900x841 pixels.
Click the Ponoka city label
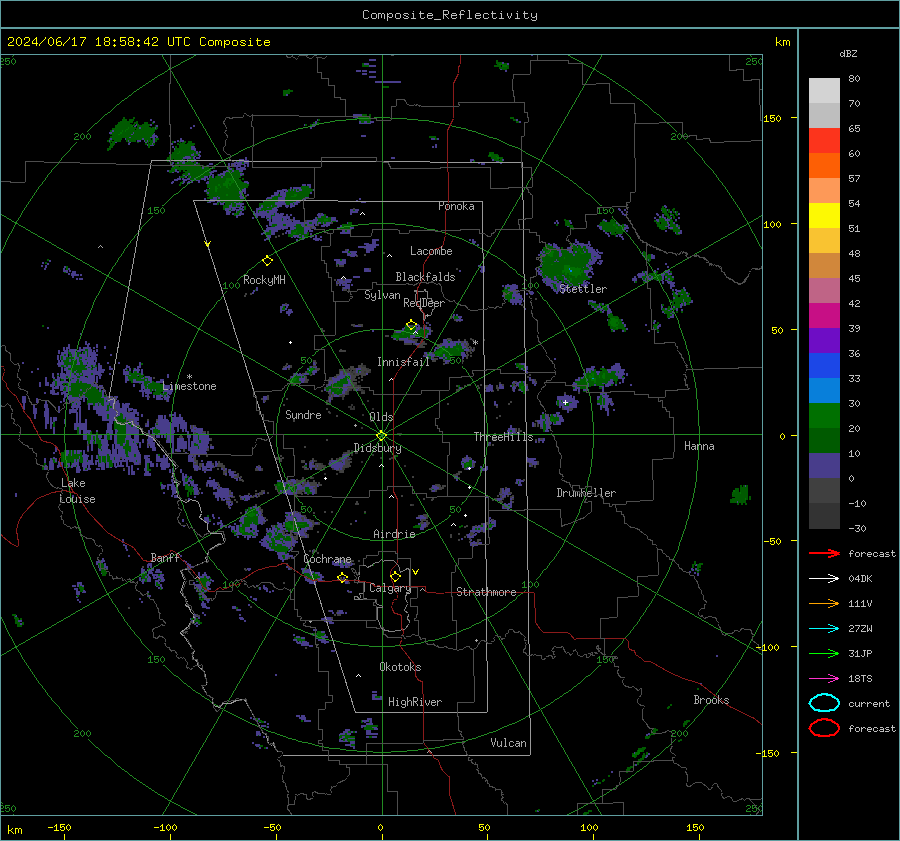(456, 206)
